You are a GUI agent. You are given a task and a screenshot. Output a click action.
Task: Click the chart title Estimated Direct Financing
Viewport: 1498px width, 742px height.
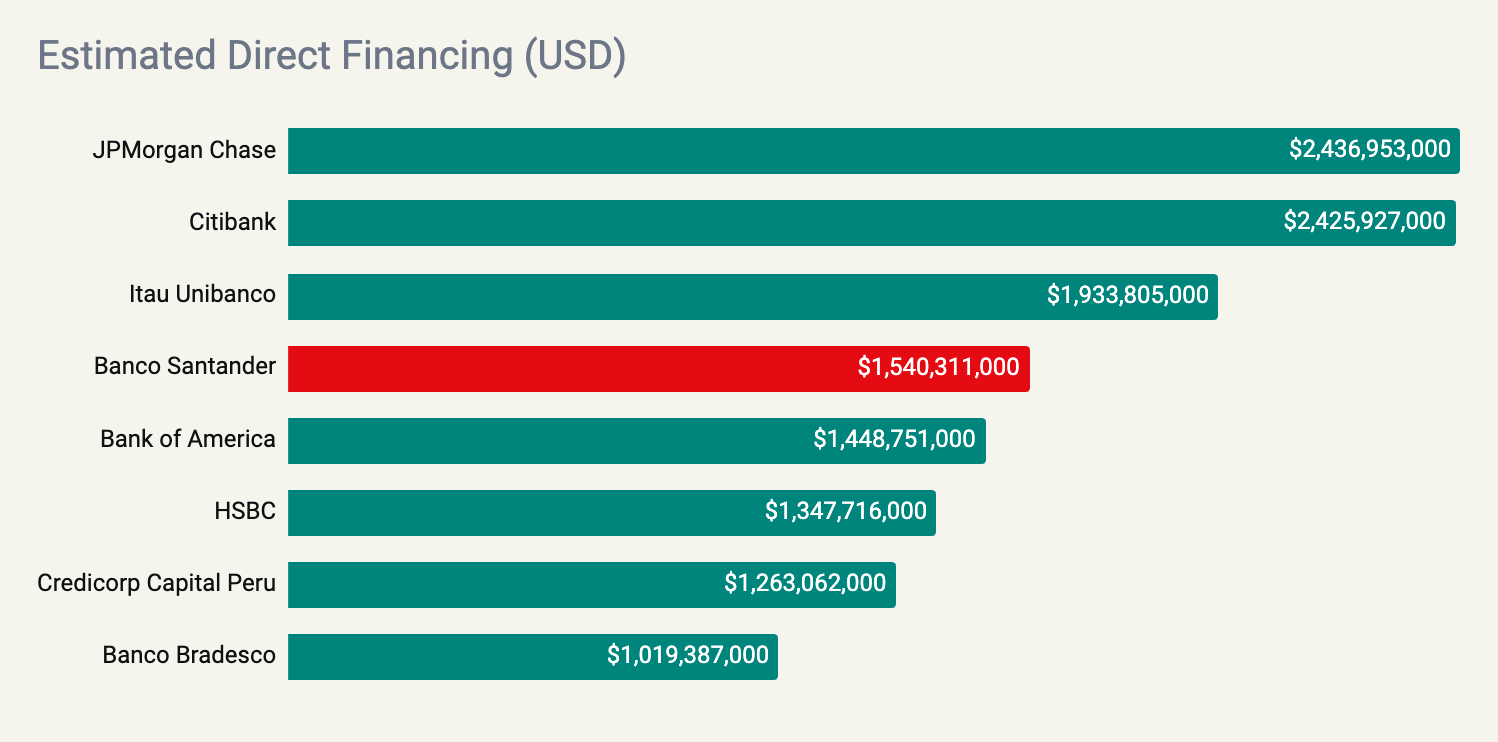pos(331,56)
